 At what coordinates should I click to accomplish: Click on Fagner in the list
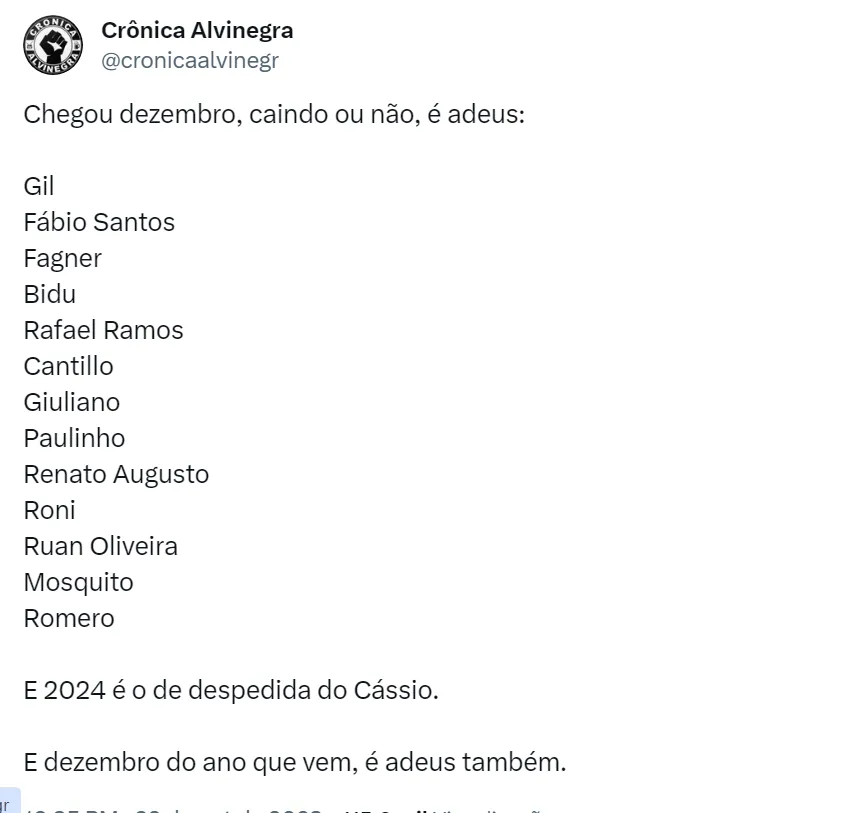point(63,258)
